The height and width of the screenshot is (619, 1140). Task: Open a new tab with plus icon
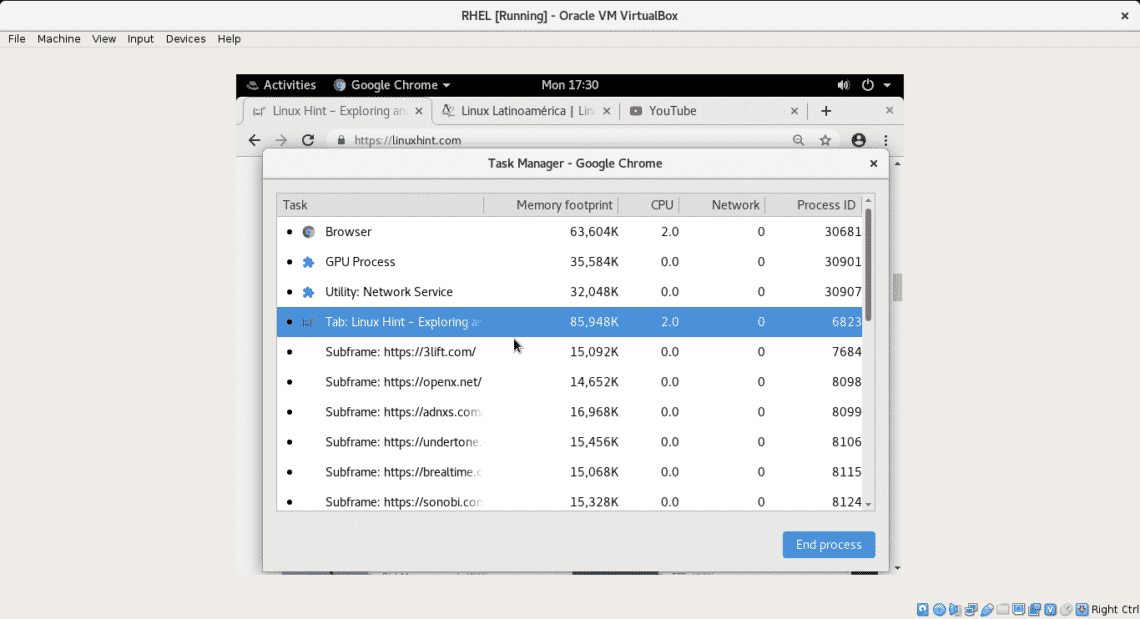pos(826,111)
